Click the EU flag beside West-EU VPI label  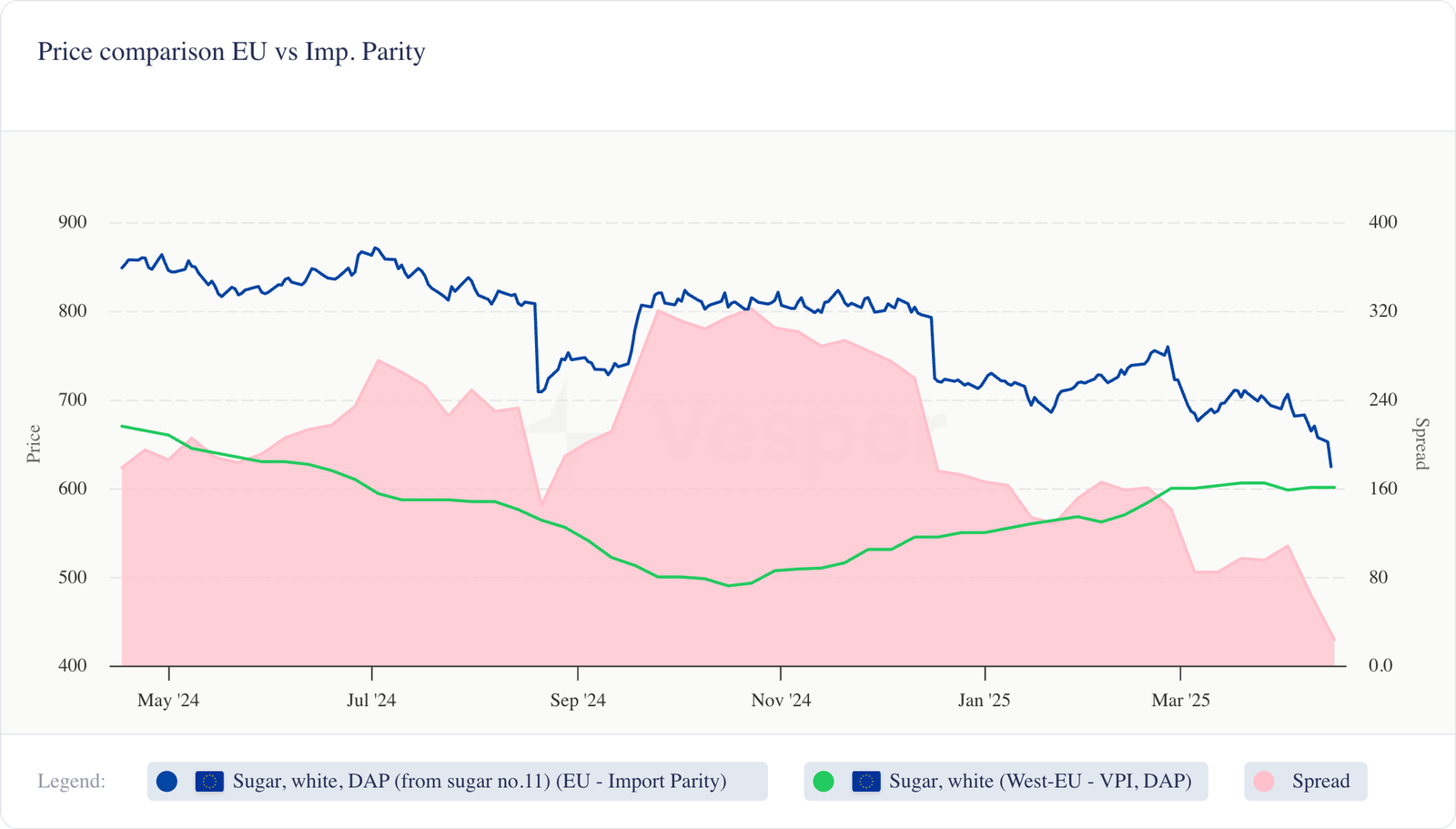coord(866,782)
